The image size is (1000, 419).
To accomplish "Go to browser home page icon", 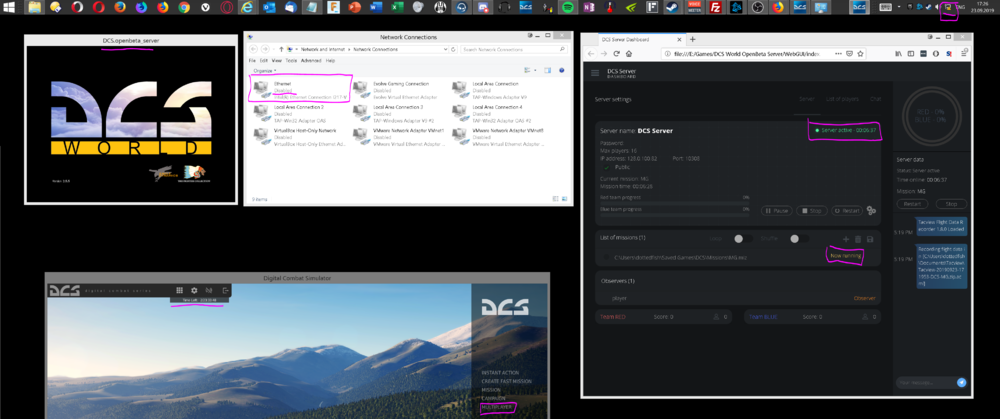I will (630, 54).
